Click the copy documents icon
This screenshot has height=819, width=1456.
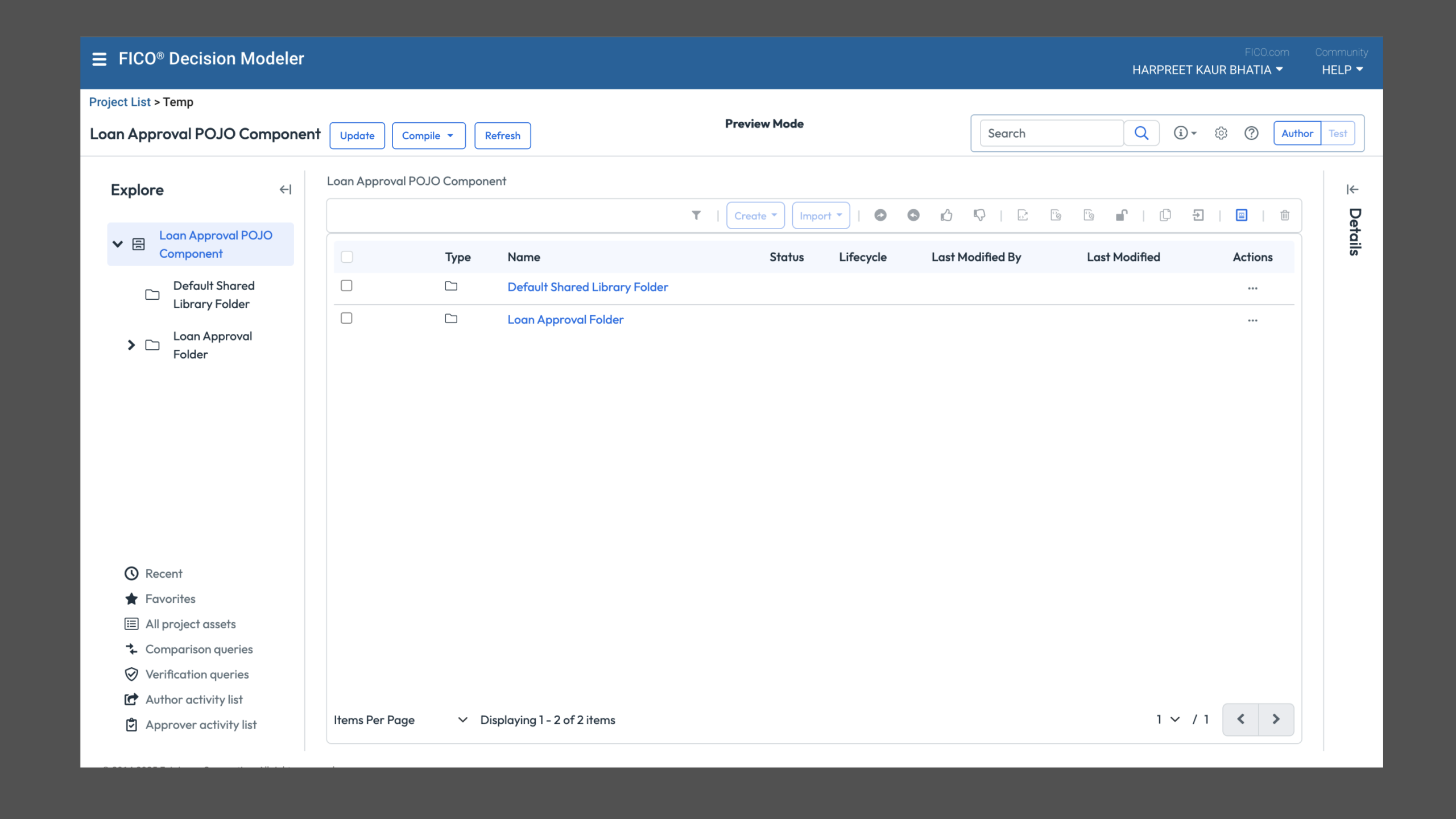1165,215
